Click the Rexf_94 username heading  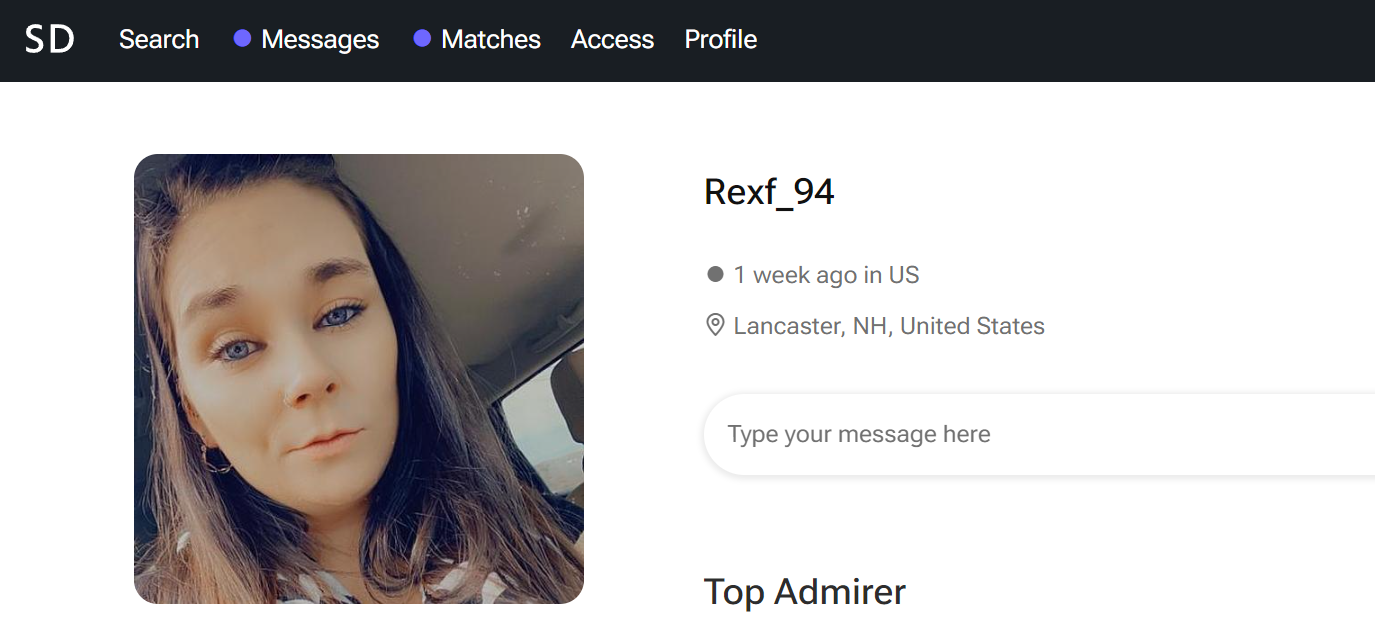[x=769, y=191]
